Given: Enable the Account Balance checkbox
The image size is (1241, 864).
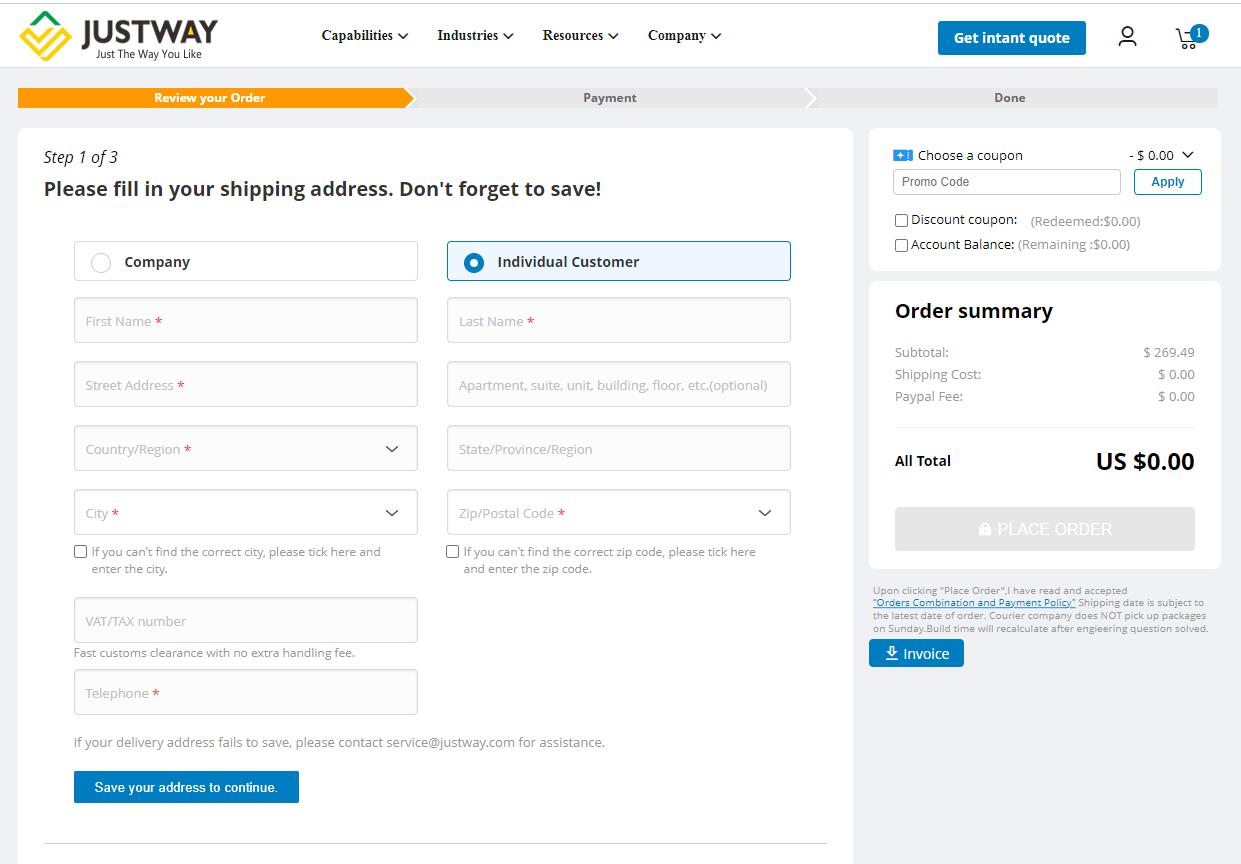Looking at the screenshot, I should tap(901, 245).
